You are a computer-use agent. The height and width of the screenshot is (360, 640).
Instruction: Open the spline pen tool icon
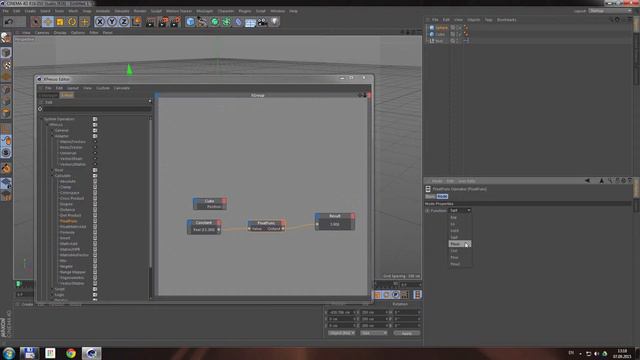pyautogui.click(x=202, y=21)
